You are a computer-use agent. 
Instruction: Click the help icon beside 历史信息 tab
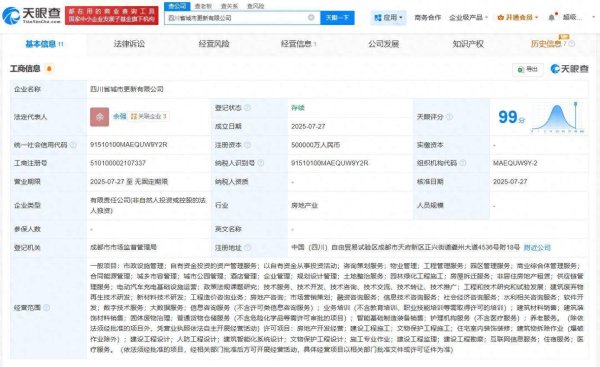point(572,44)
